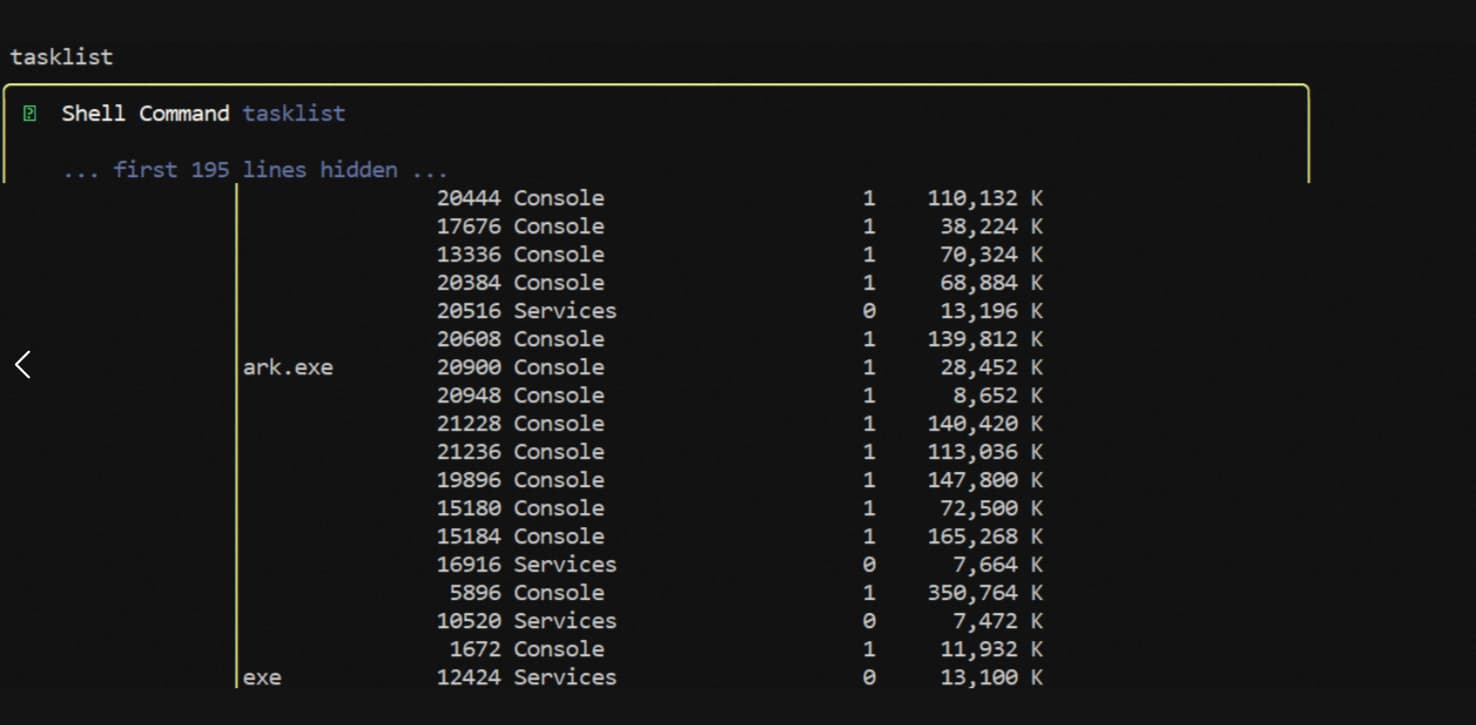Click the green status icon beside Shell Command
This screenshot has height=725, width=1476.
30,114
